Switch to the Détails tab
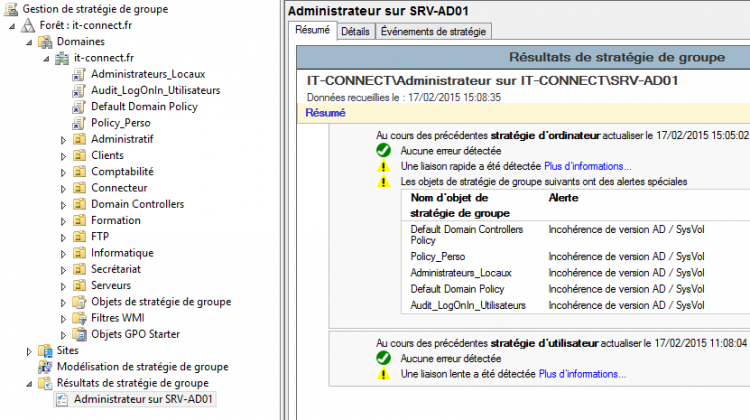The width and height of the screenshot is (750, 420). coord(355,32)
